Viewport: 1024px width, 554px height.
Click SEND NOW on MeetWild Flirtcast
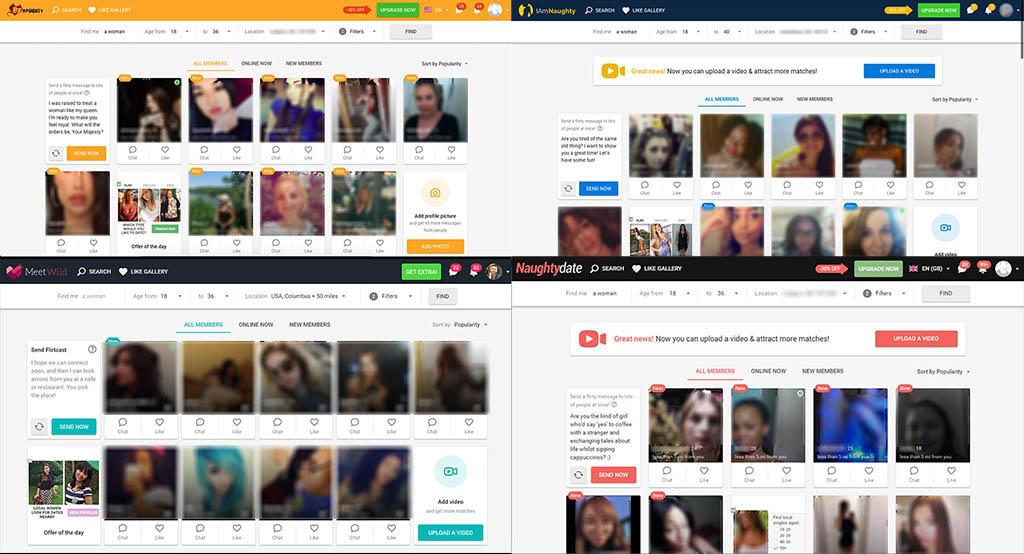(x=74, y=427)
